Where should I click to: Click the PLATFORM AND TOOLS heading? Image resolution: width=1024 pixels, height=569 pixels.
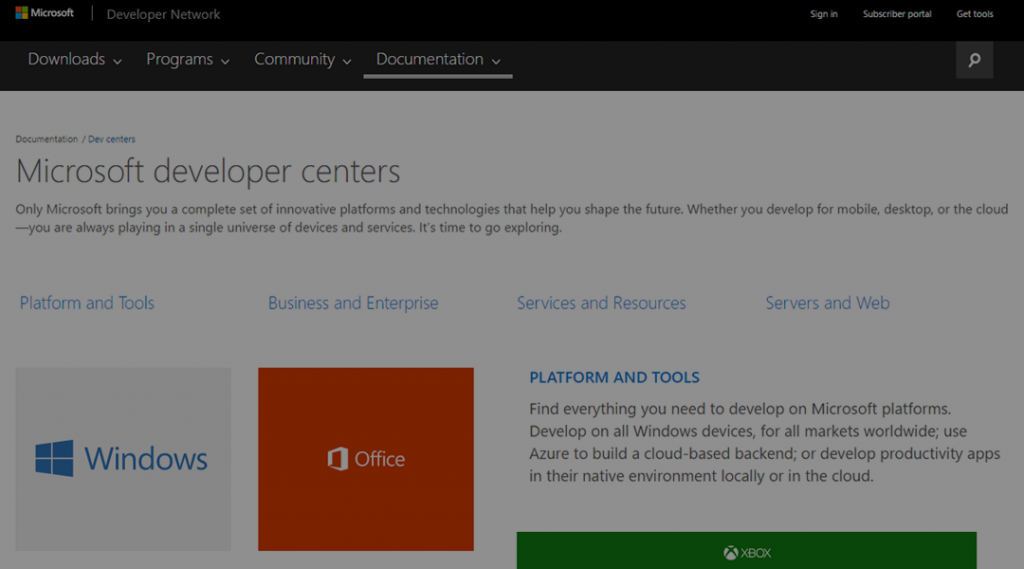[x=614, y=377]
